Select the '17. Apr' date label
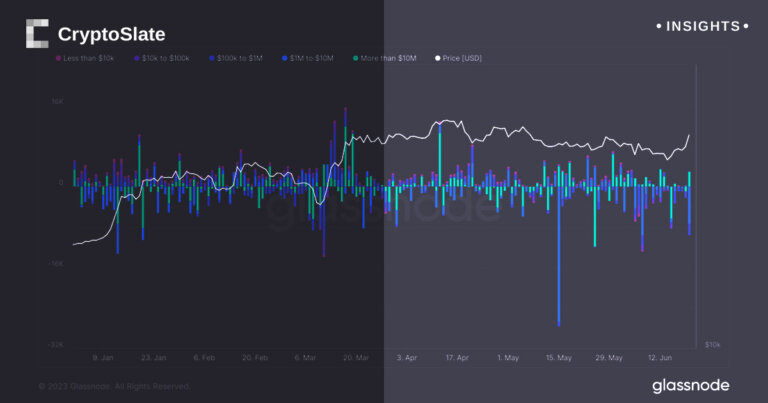768x403 pixels. click(x=457, y=358)
